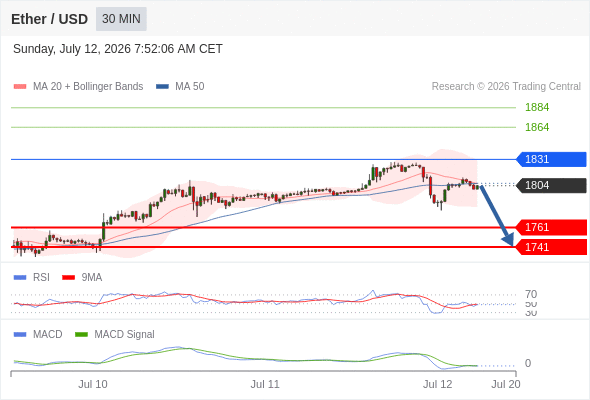Click the blue downward forecast arrow head

point(508,240)
